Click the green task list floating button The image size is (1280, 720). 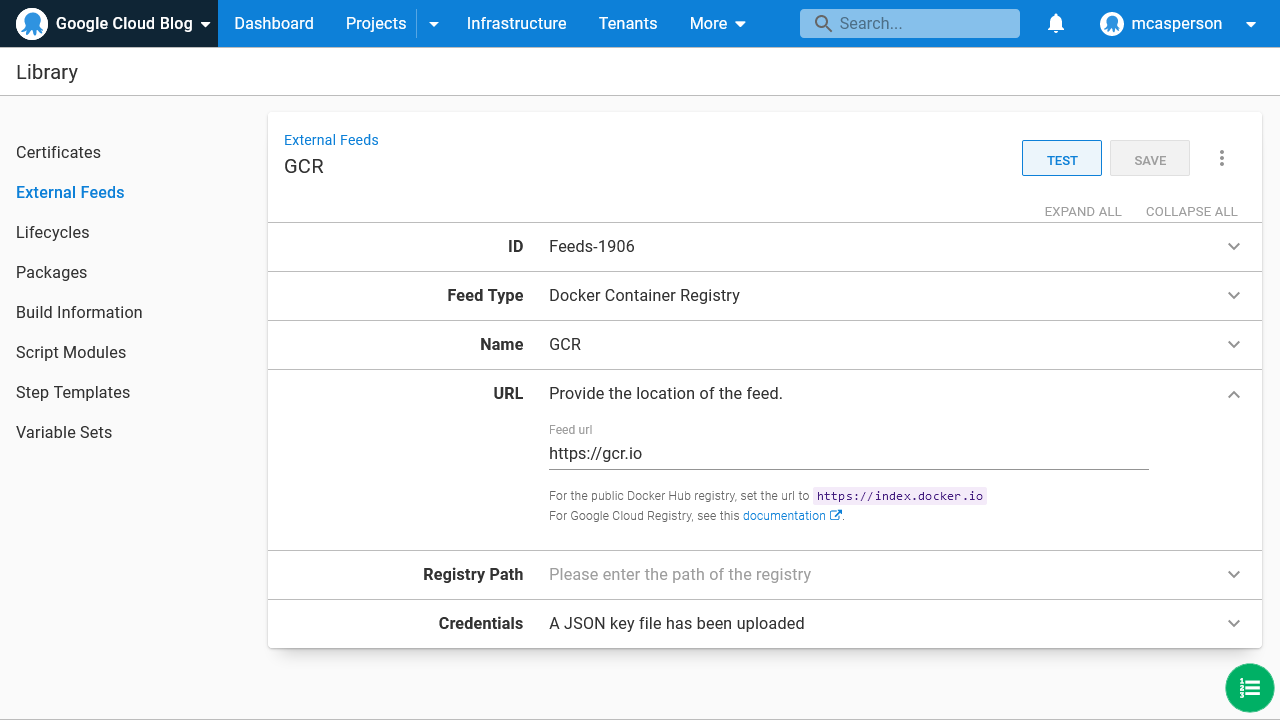click(x=1249, y=688)
